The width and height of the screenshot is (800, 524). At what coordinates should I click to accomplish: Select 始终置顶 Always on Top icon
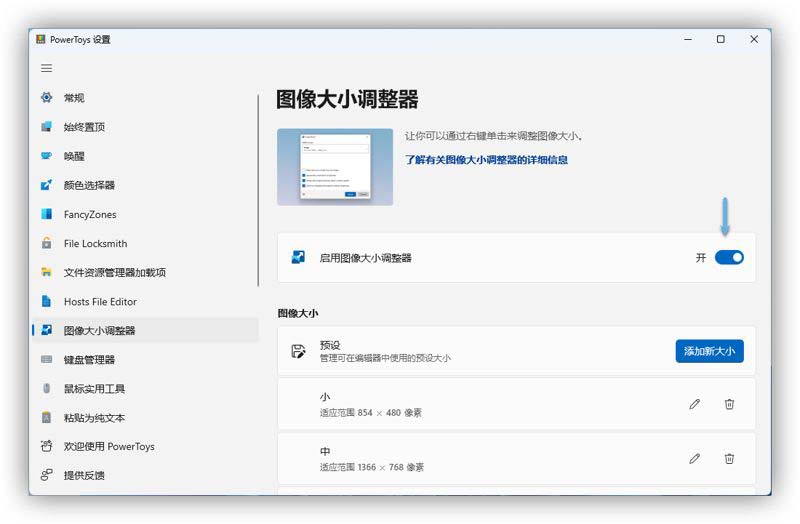pos(46,127)
